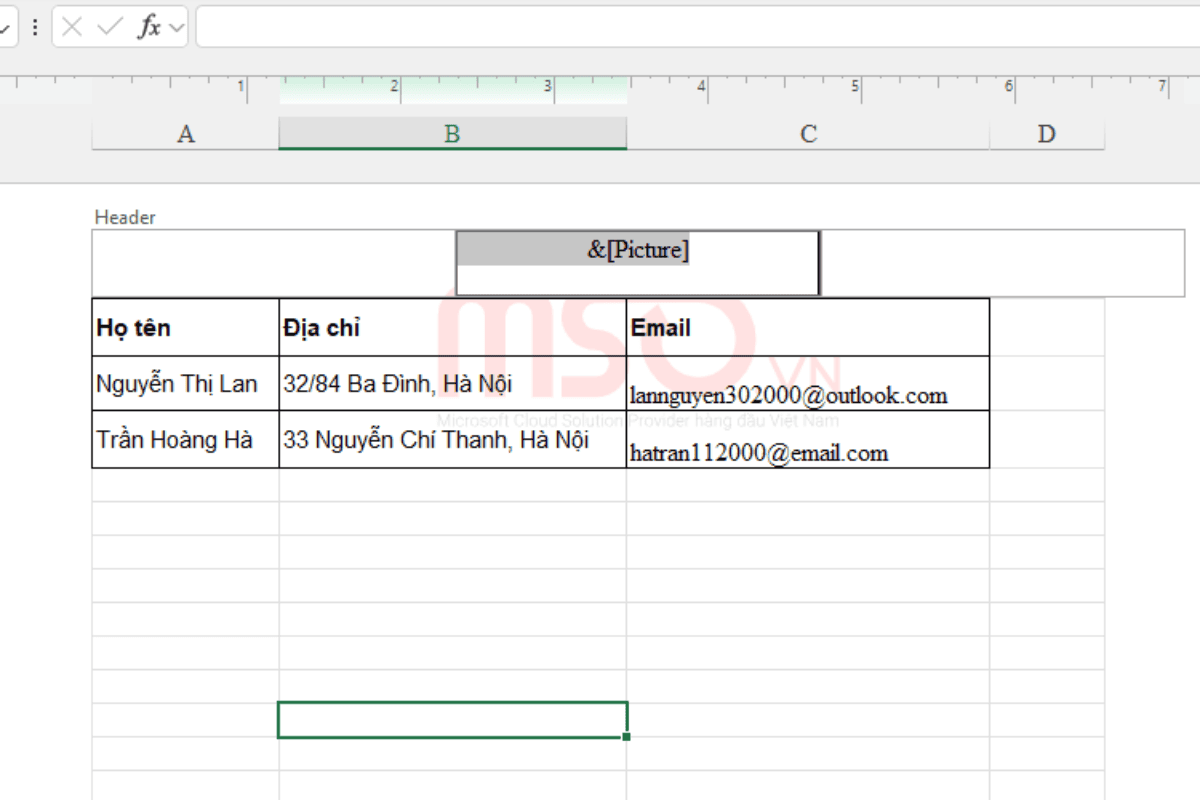
Task: Select column D header
Action: pyautogui.click(x=1047, y=133)
